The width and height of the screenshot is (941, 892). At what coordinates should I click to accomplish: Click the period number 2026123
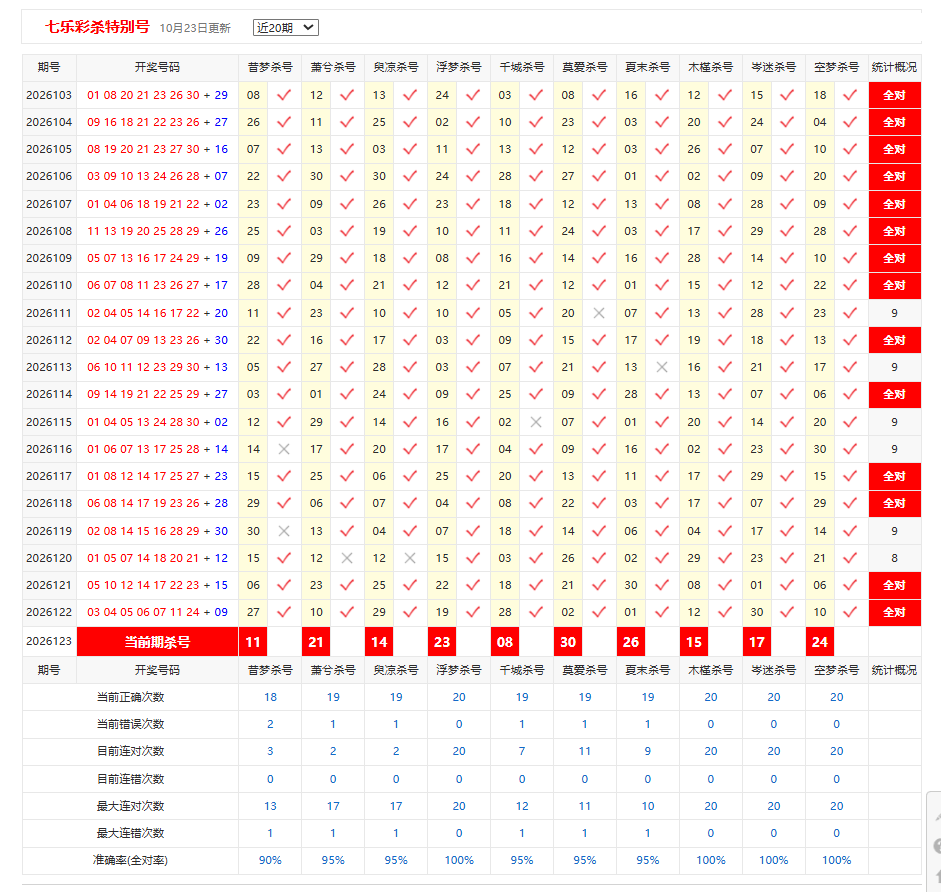click(x=49, y=641)
